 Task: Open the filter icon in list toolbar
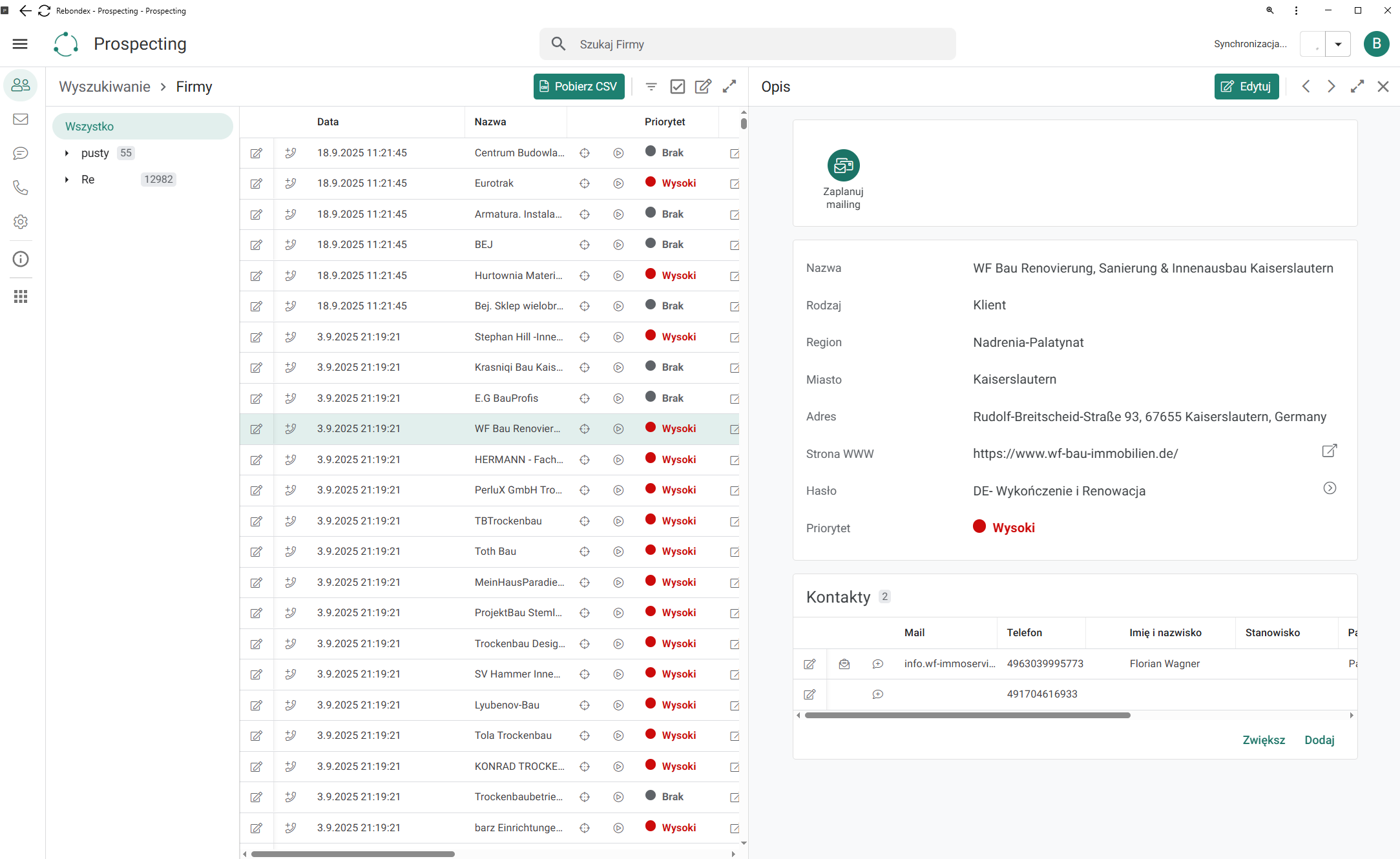[651, 87]
